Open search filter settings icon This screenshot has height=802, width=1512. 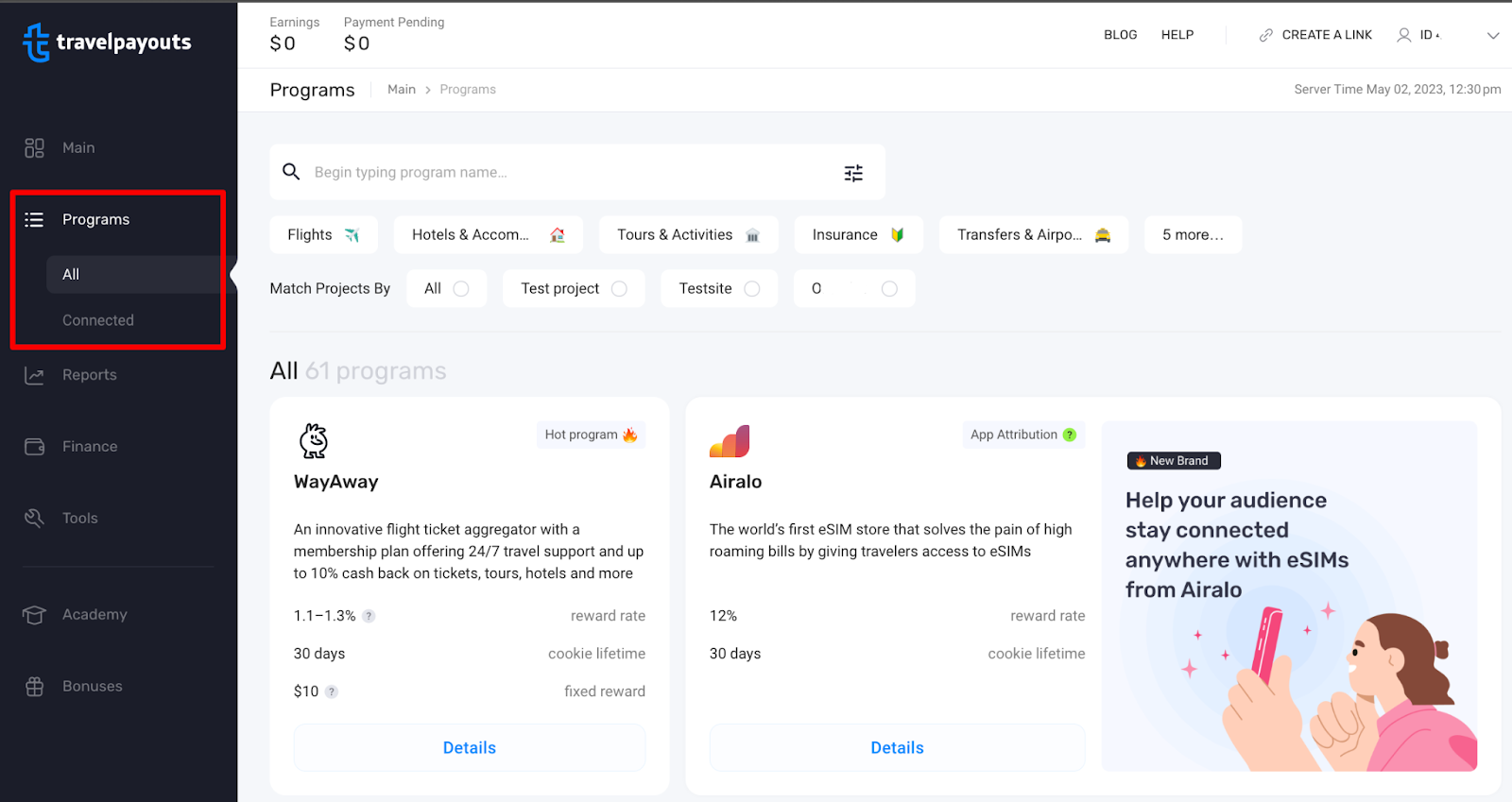[x=853, y=173]
